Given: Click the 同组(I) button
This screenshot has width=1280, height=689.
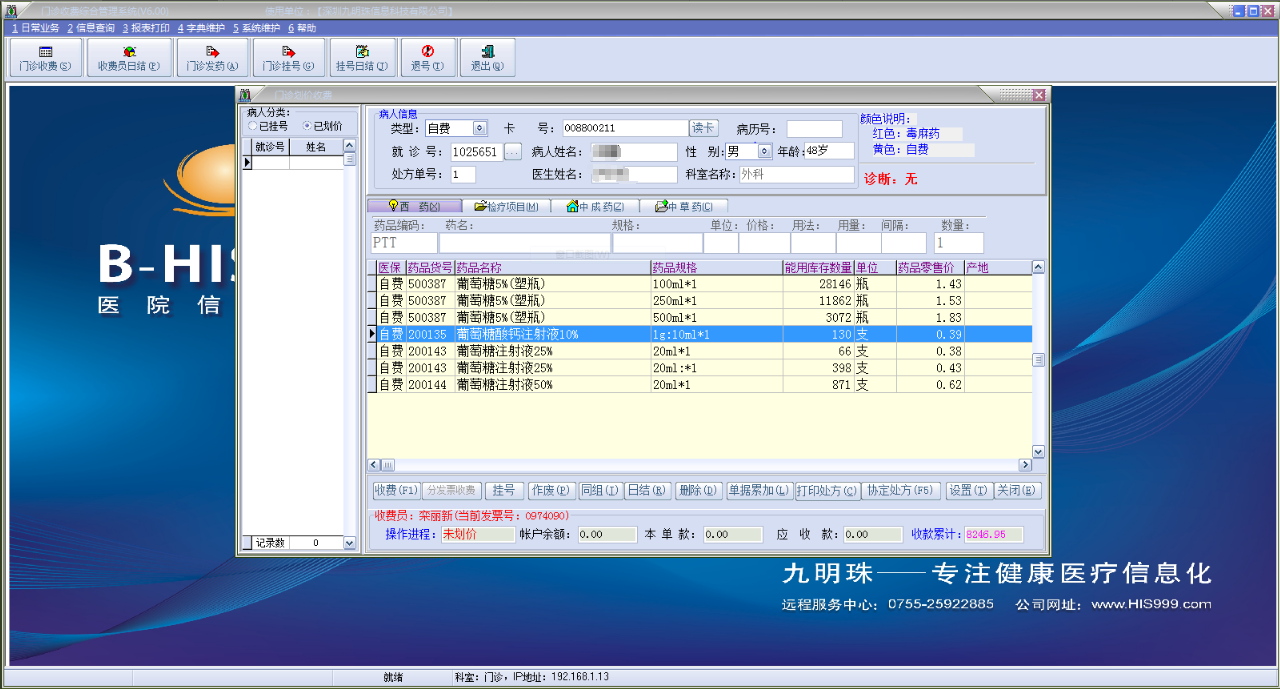Looking at the screenshot, I should [x=600, y=491].
